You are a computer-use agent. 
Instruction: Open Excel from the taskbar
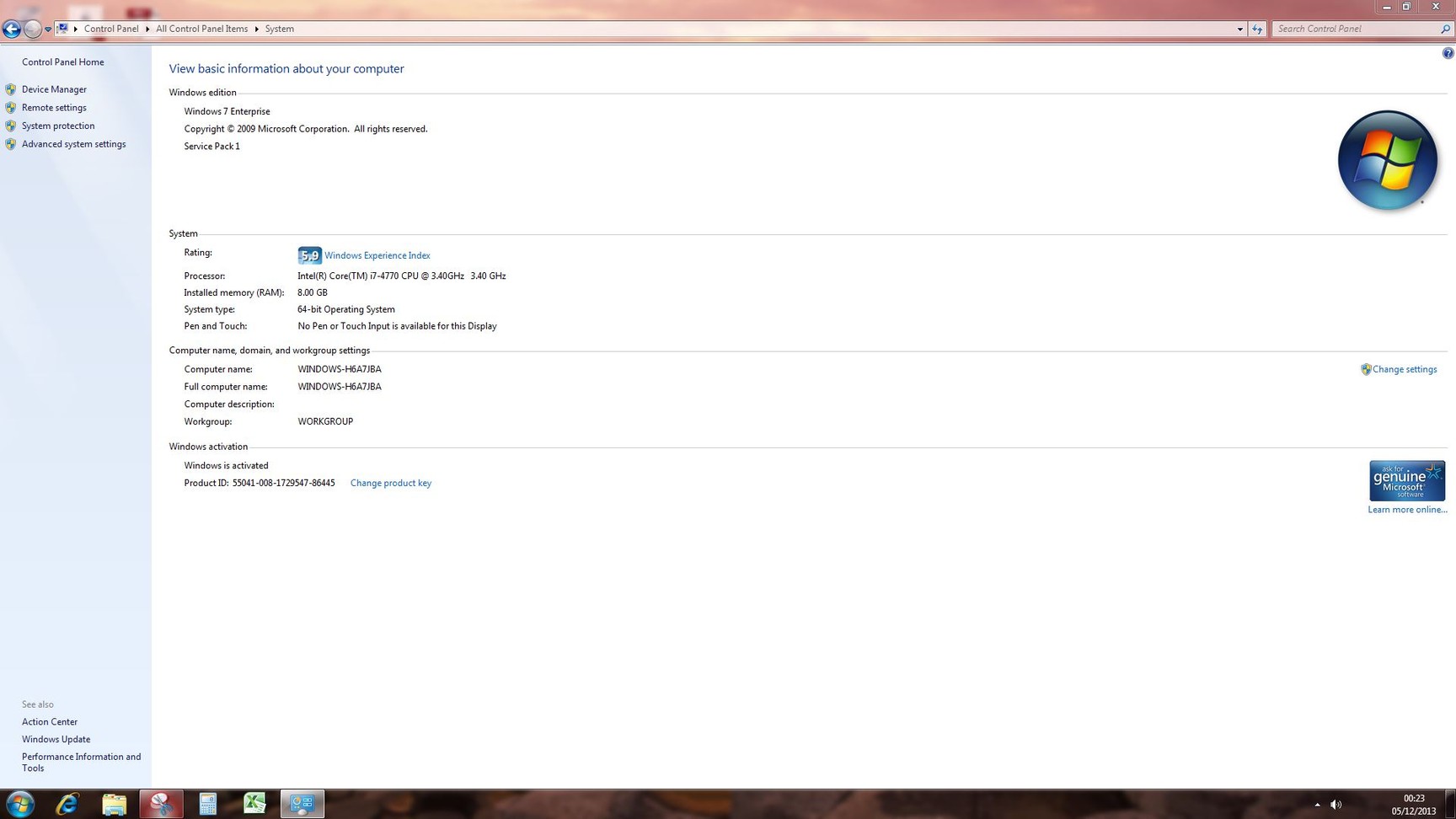[x=254, y=804]
